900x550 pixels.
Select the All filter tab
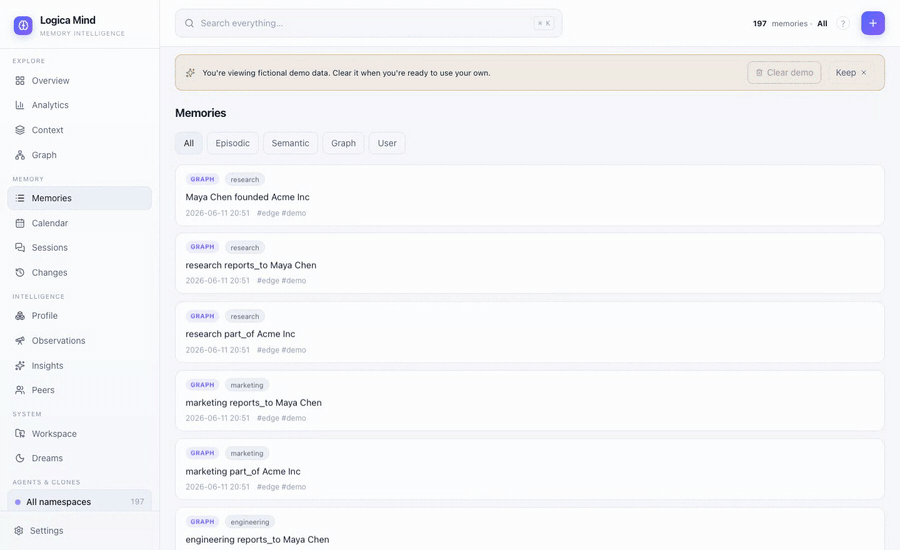click(x=189, y=144)
